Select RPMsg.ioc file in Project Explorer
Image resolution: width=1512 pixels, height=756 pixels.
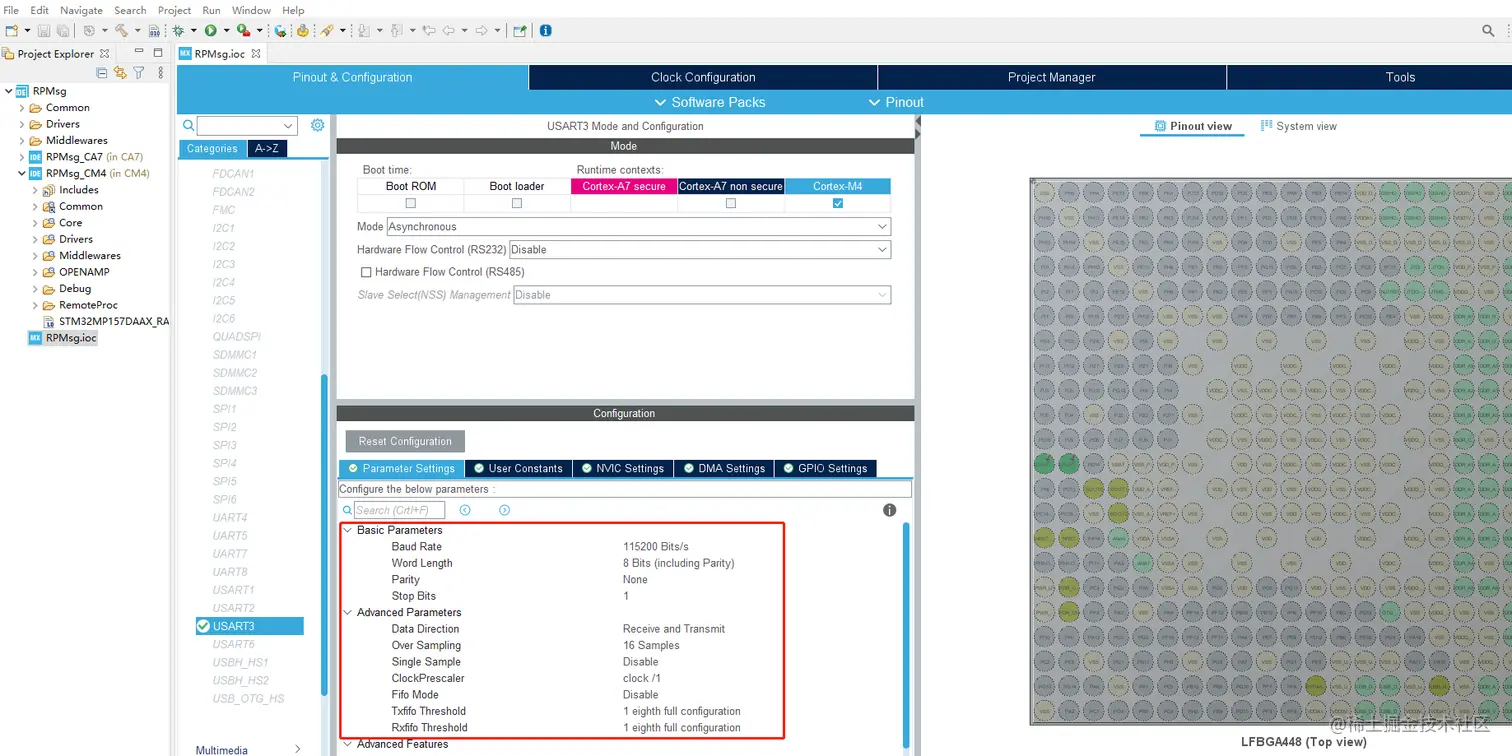point(71,338)
